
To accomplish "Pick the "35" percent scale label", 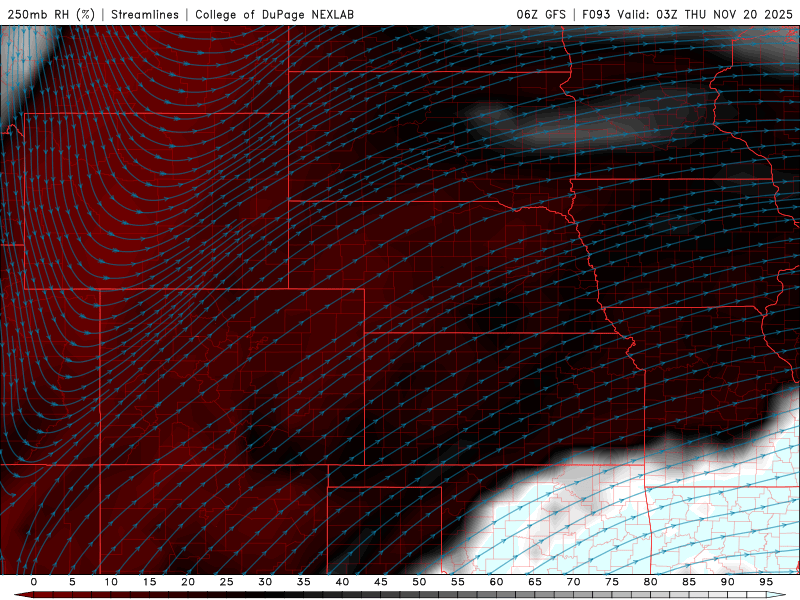I will tap(304, 582).
